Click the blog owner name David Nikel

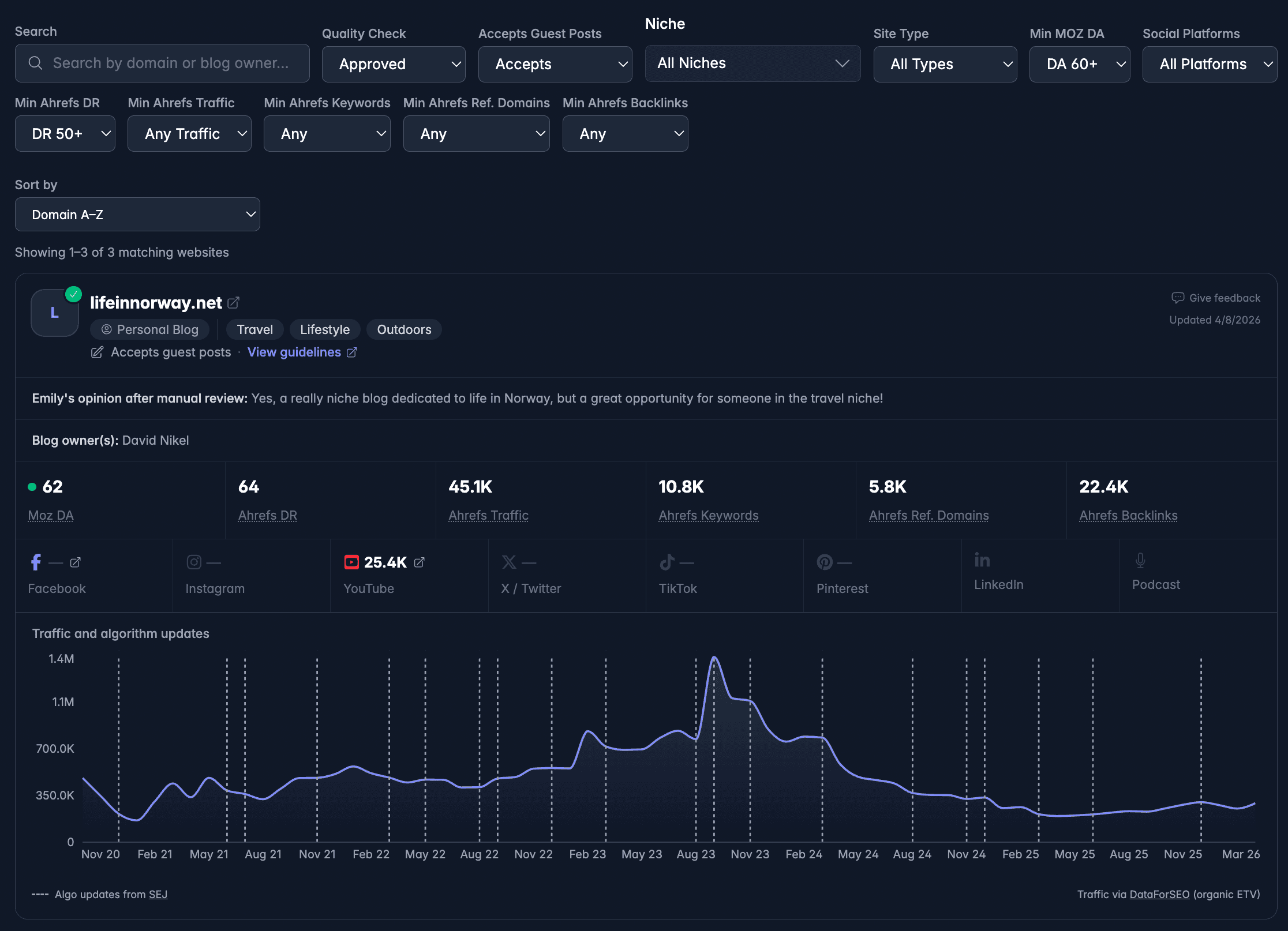click(x=155, y=441)
